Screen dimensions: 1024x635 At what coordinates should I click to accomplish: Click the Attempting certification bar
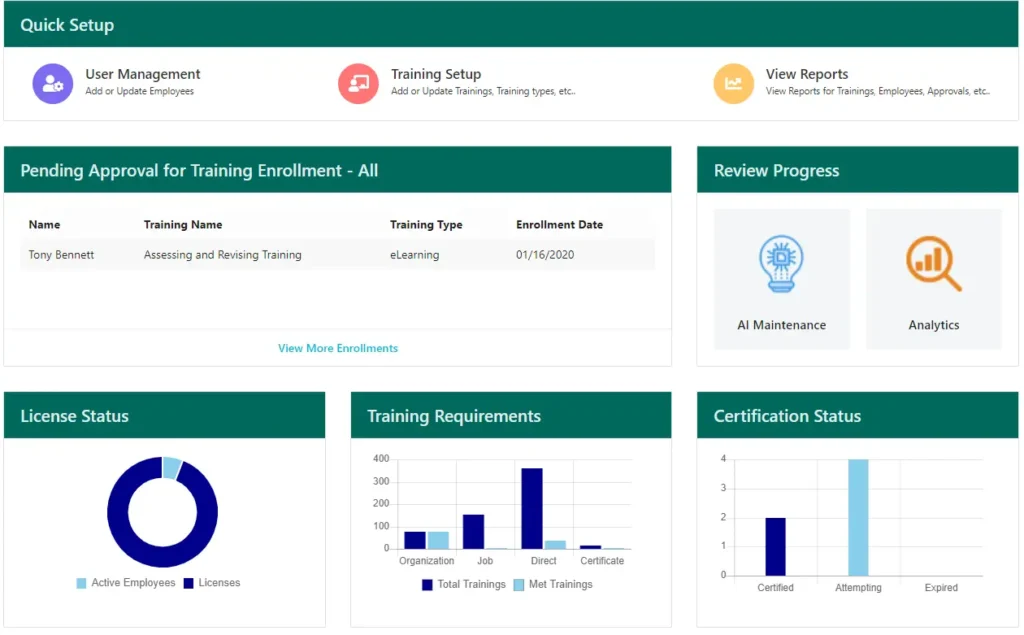click(x=858, y=517)
